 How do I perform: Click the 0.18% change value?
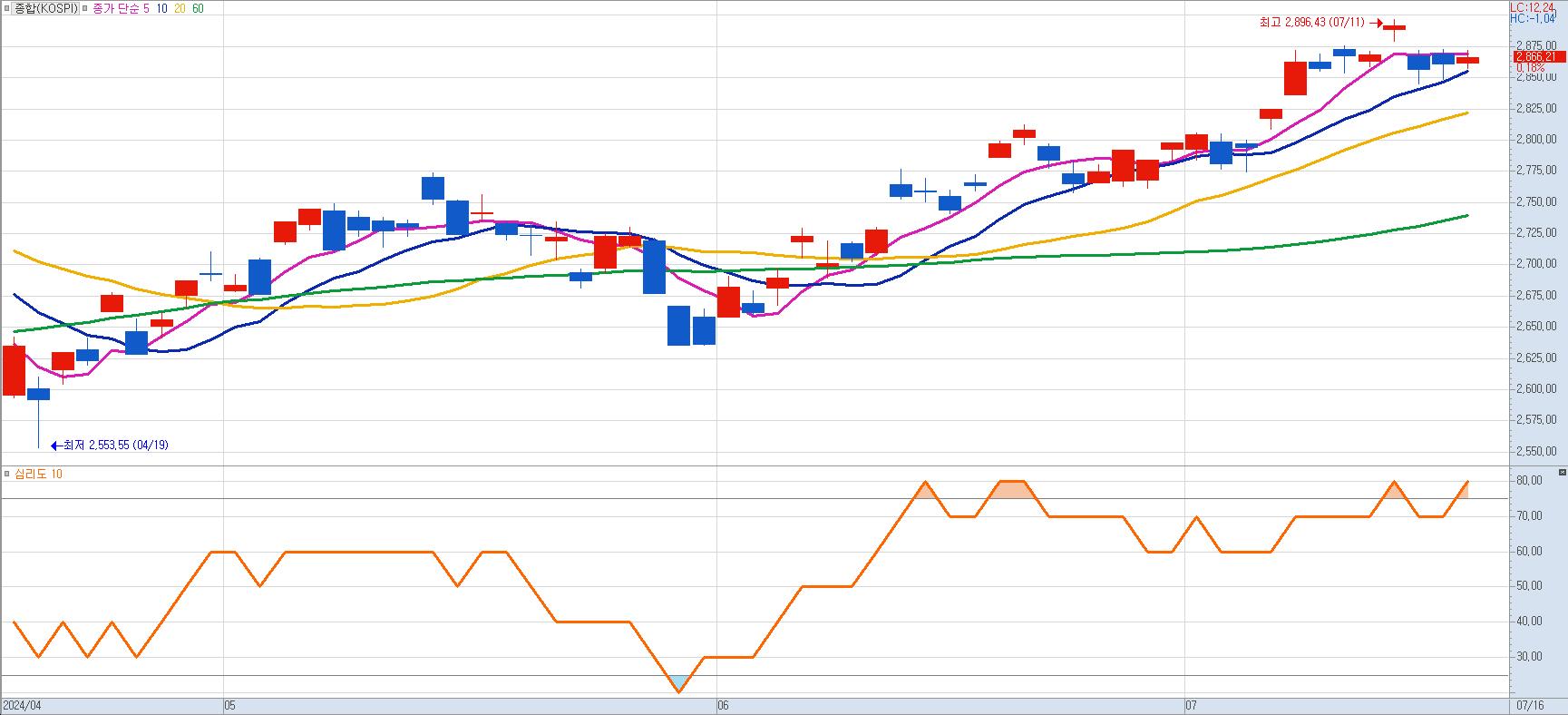[x=1530, y=67]
